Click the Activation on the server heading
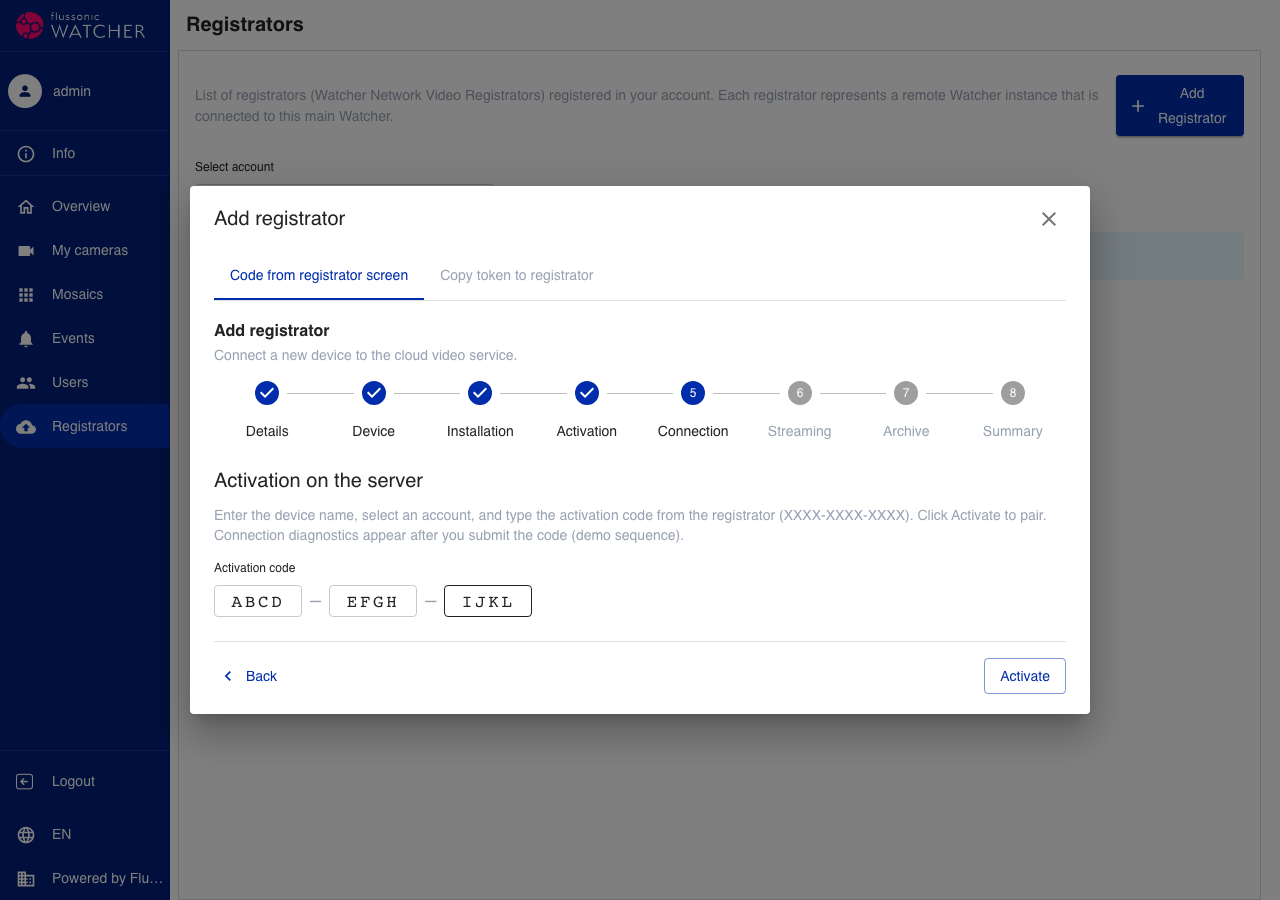This screenshot has width=1280, height=900. 319,481
